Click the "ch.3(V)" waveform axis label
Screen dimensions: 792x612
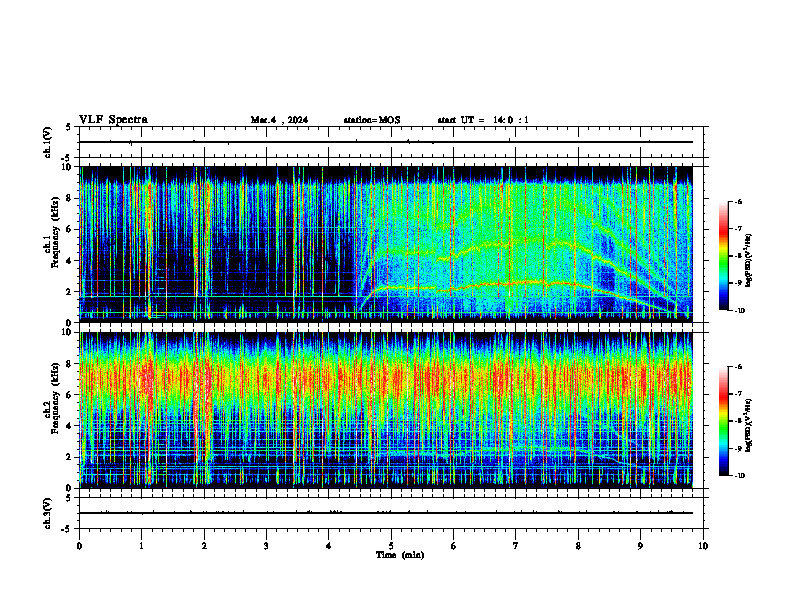(x=48, y=513)
